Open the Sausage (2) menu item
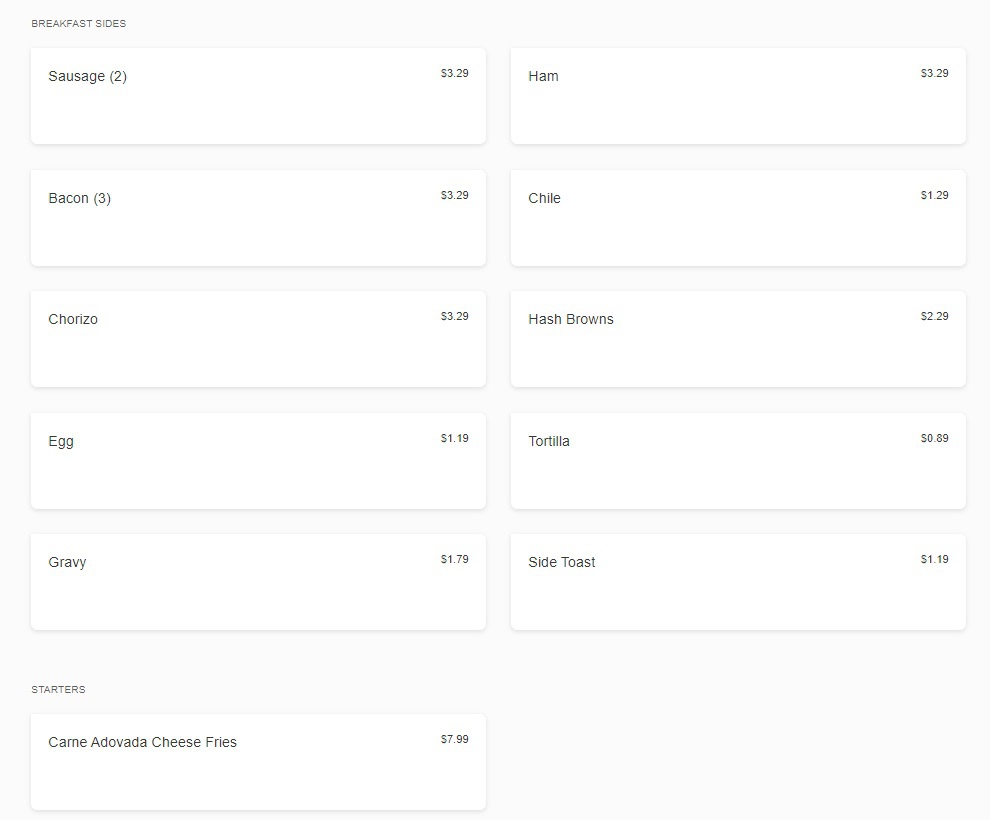Image resolution: width=990 pixels, height=820 pixels. pos(258,96)
